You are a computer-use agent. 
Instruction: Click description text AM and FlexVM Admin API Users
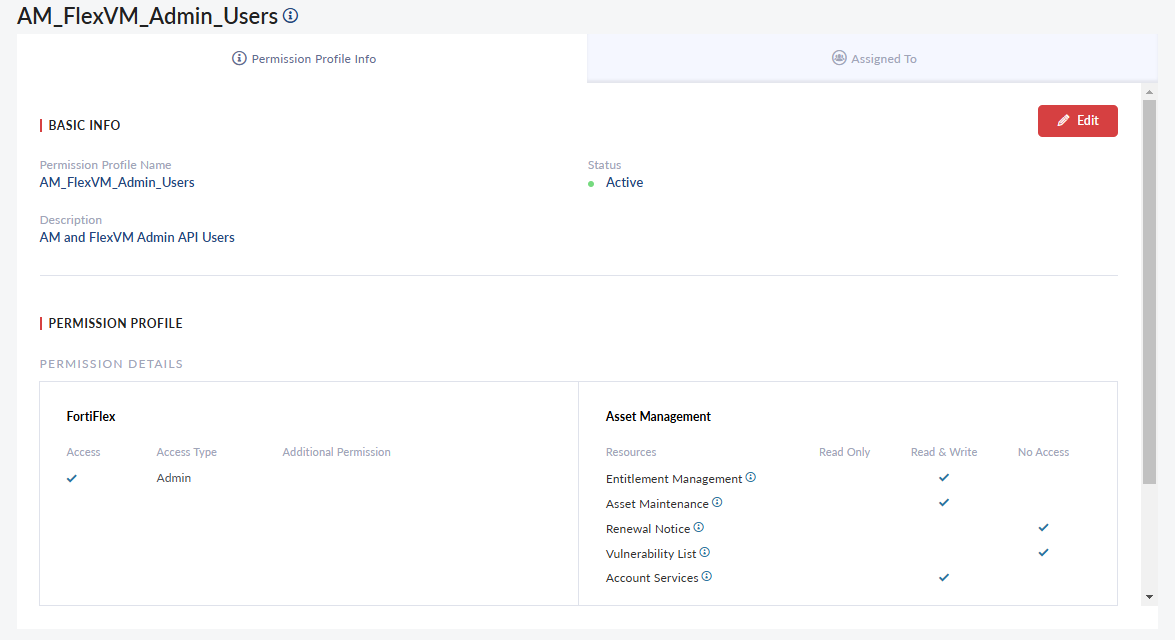pos(137,237)
